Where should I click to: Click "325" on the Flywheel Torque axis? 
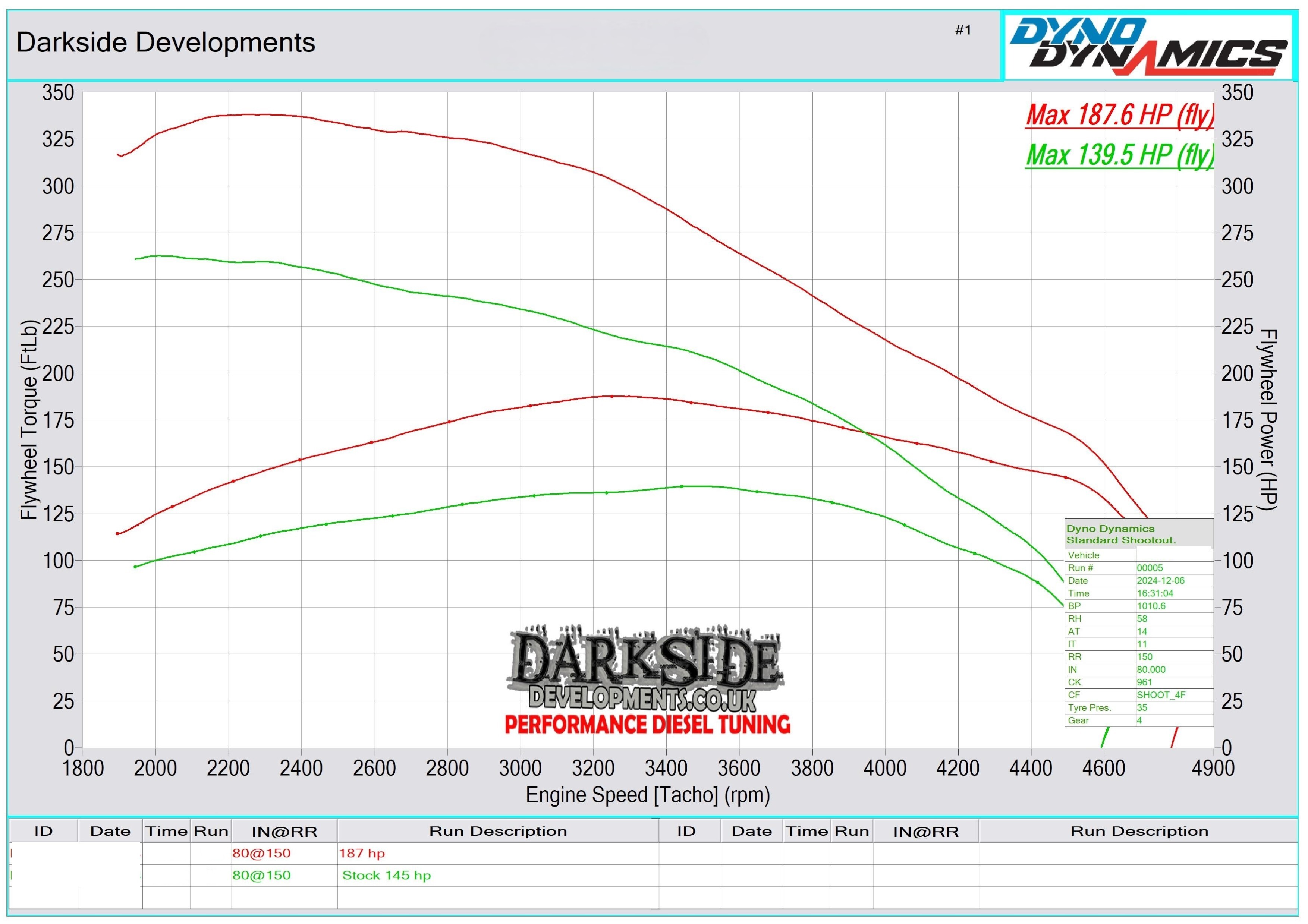pyautogui.click(x=58, y=139)
